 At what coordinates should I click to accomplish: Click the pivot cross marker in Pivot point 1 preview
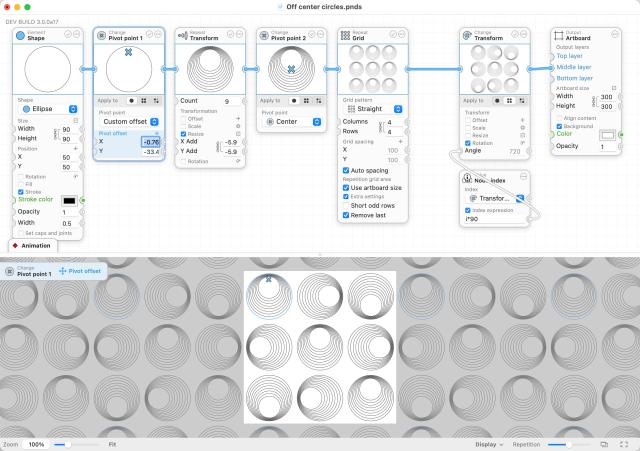click(x=128, y=52)
